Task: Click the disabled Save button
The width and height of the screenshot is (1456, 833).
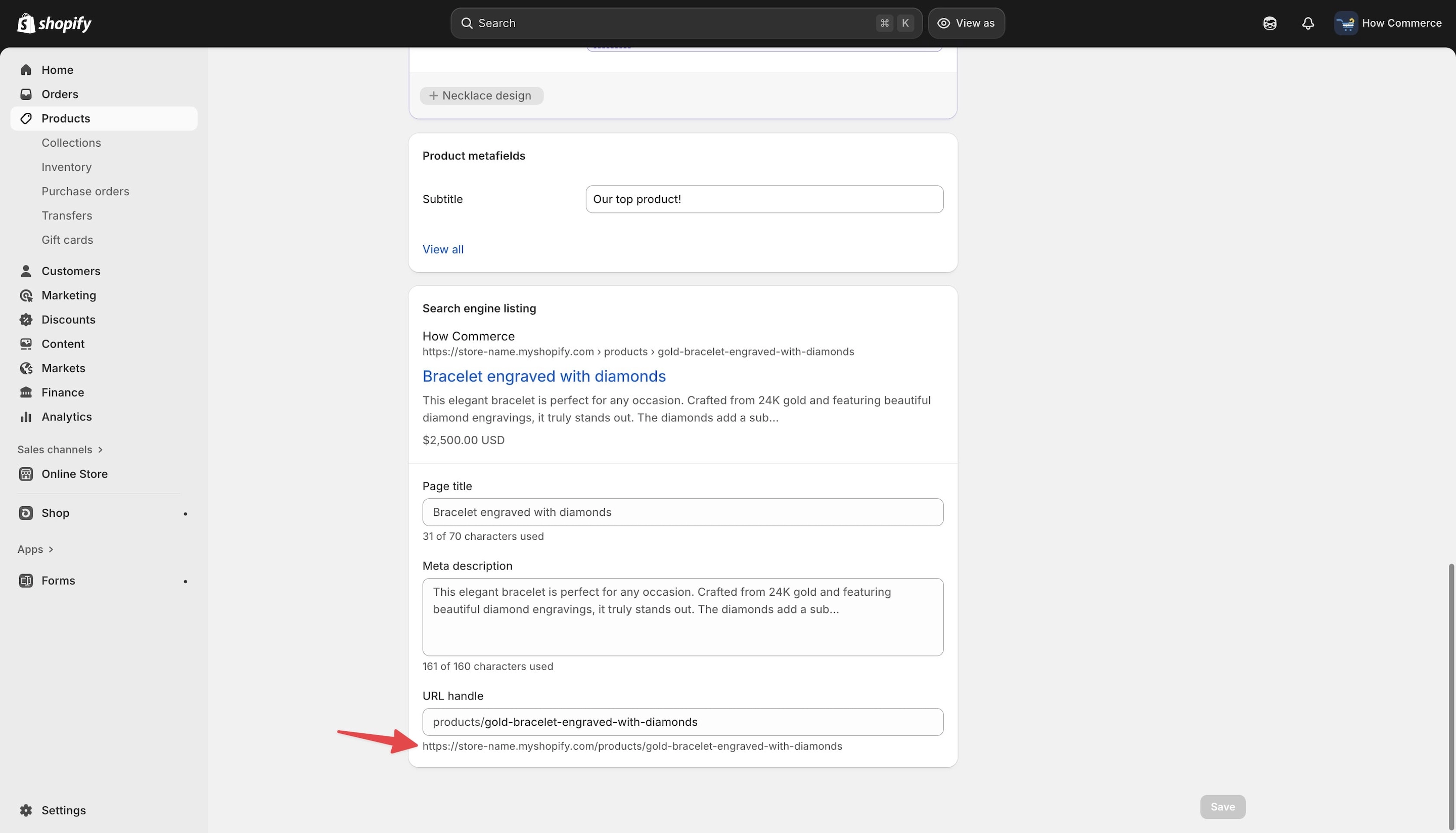Action: point(1222,807)
